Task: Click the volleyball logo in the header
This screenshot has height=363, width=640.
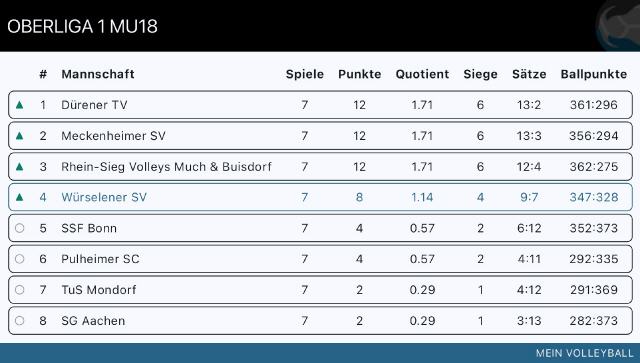Action: tap(618, 25)
